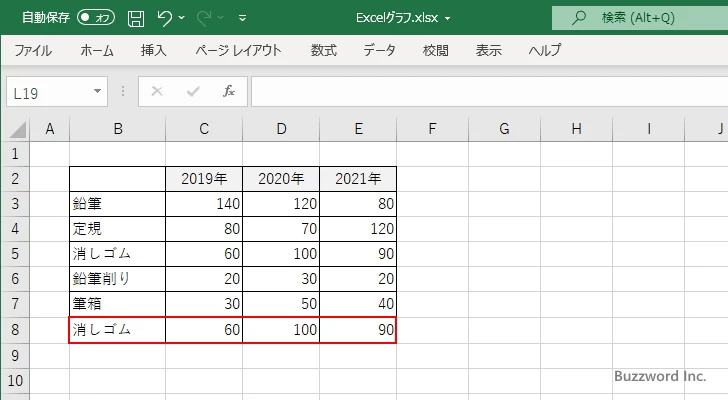The image size is (728, 400).
Task: Click the 検索 (Alt+Q) search box
Action: click(x=640, y=18)
